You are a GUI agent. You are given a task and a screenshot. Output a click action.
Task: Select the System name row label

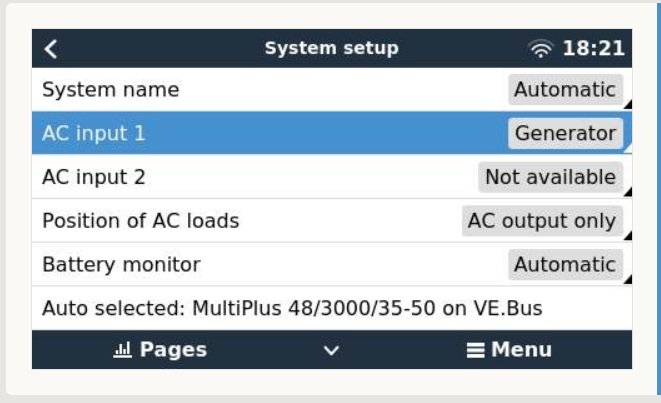pos(111,89)
